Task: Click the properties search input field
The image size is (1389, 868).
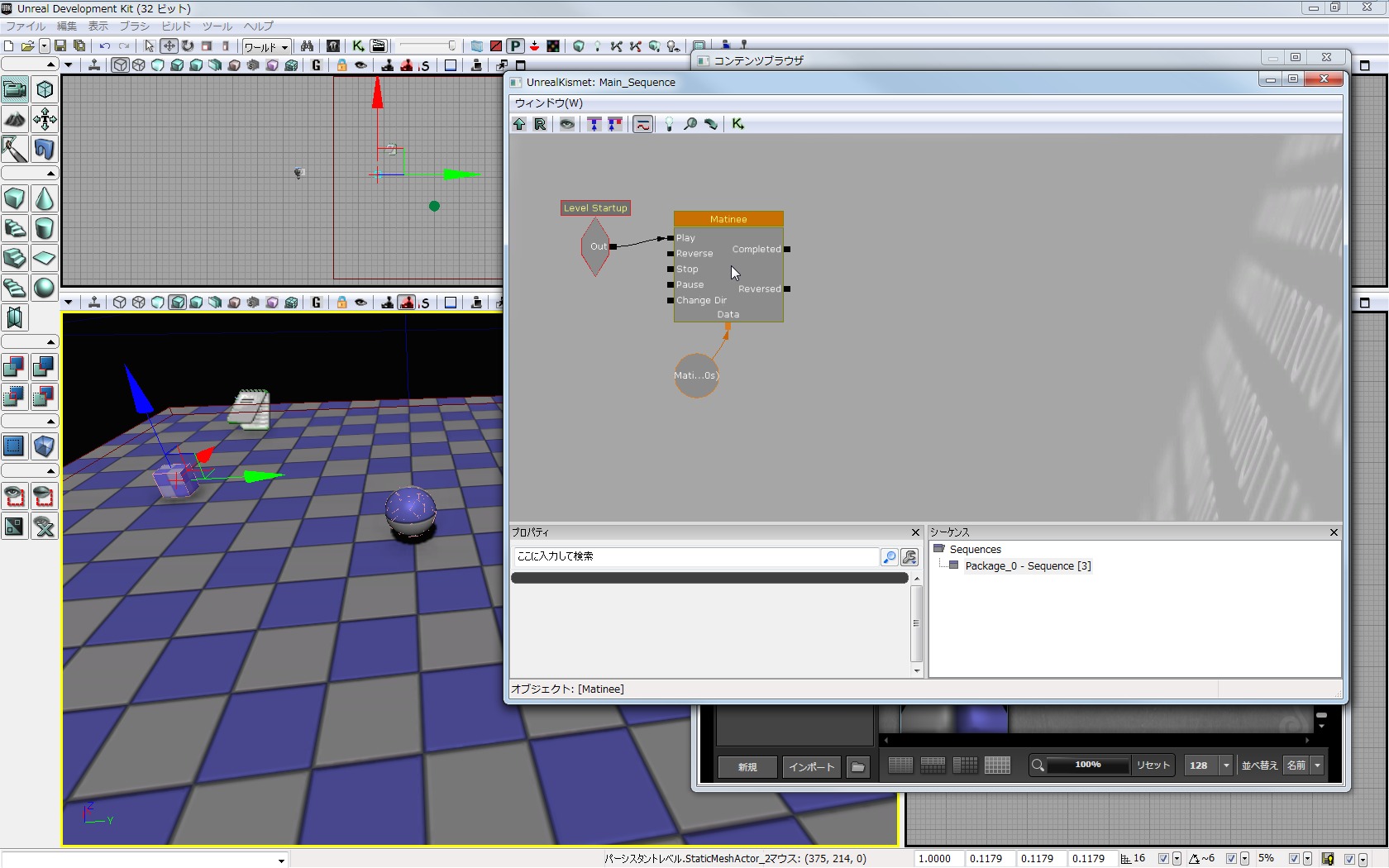Action: coord(694,556)
